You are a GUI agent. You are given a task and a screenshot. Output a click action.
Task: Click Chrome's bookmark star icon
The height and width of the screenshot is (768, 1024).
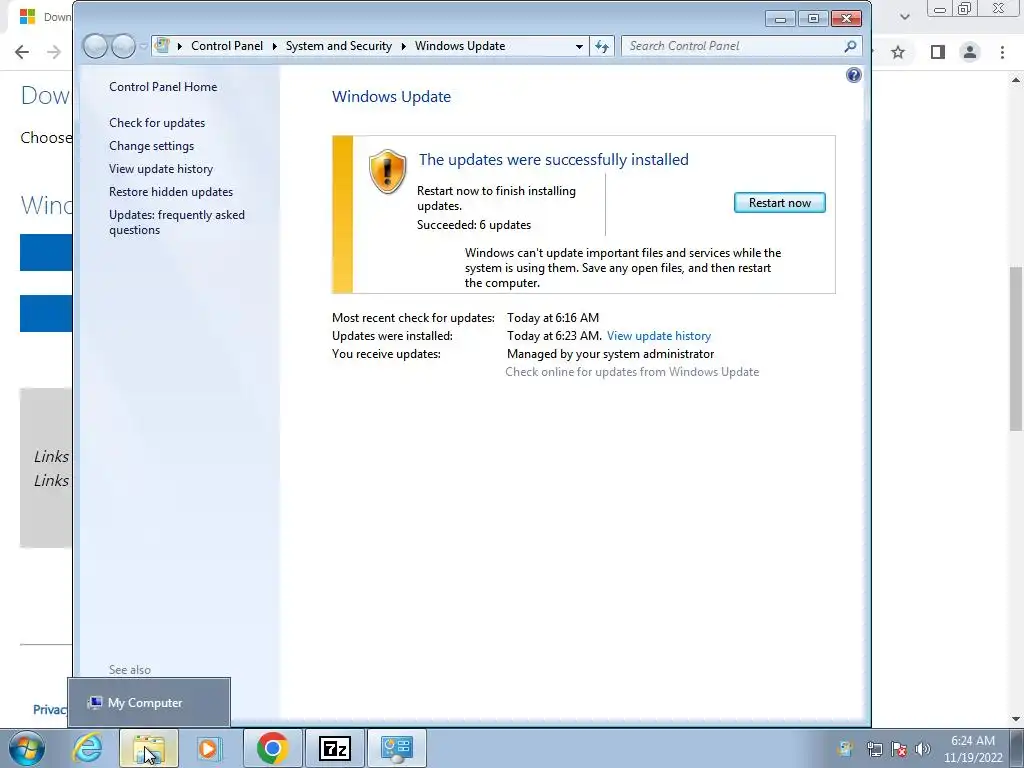pyautogui.click(x=898, y=52)
